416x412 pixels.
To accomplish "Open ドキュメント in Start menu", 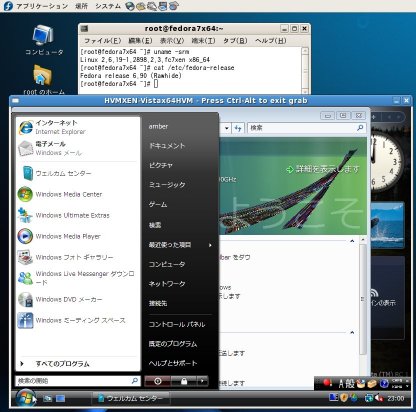I will 167,146.
